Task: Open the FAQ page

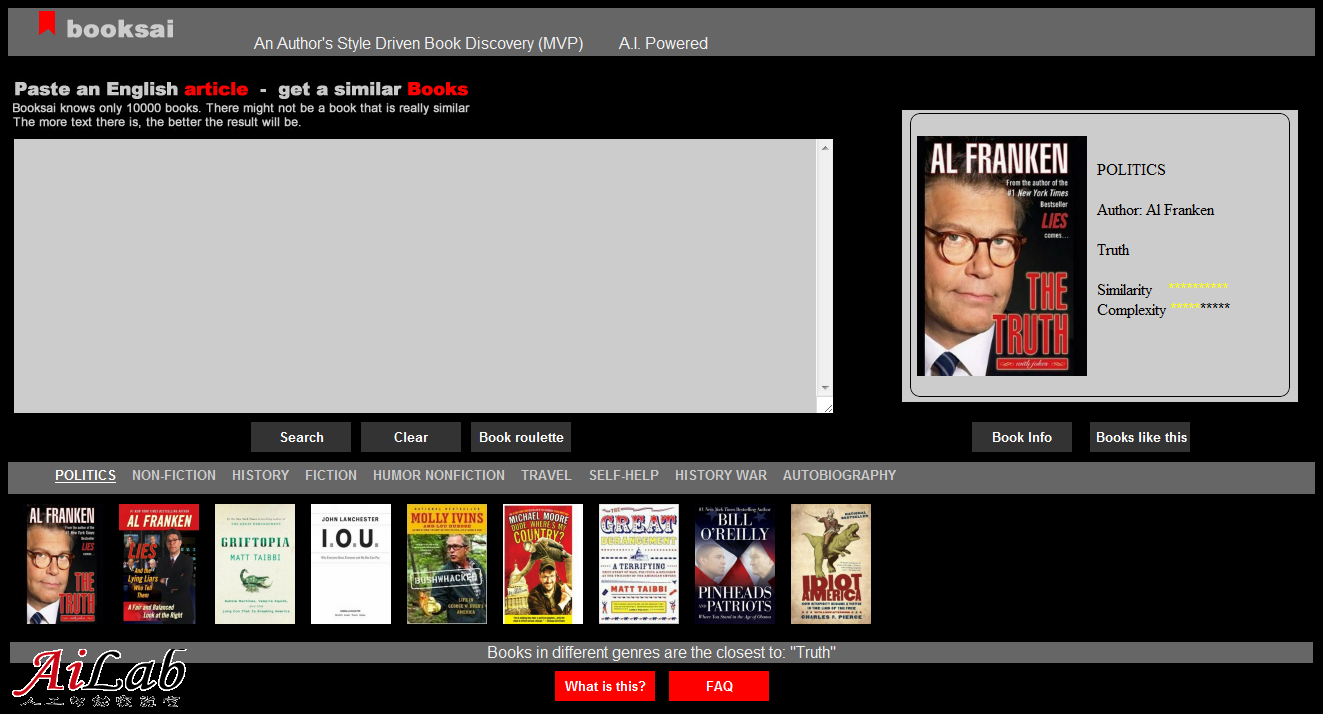Action: (719, 686)
